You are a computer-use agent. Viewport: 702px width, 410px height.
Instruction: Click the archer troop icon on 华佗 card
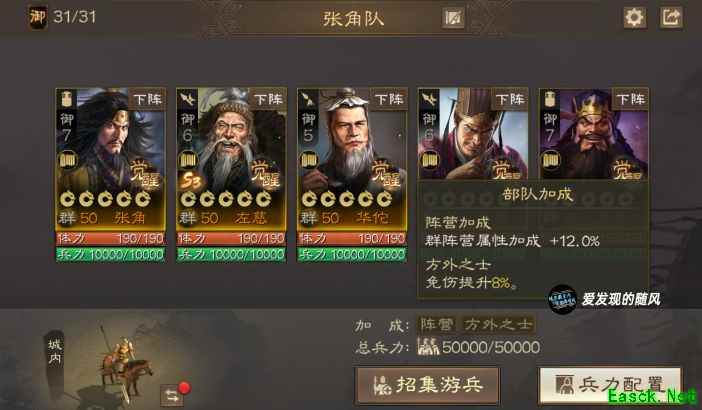[x=308, y=99]
